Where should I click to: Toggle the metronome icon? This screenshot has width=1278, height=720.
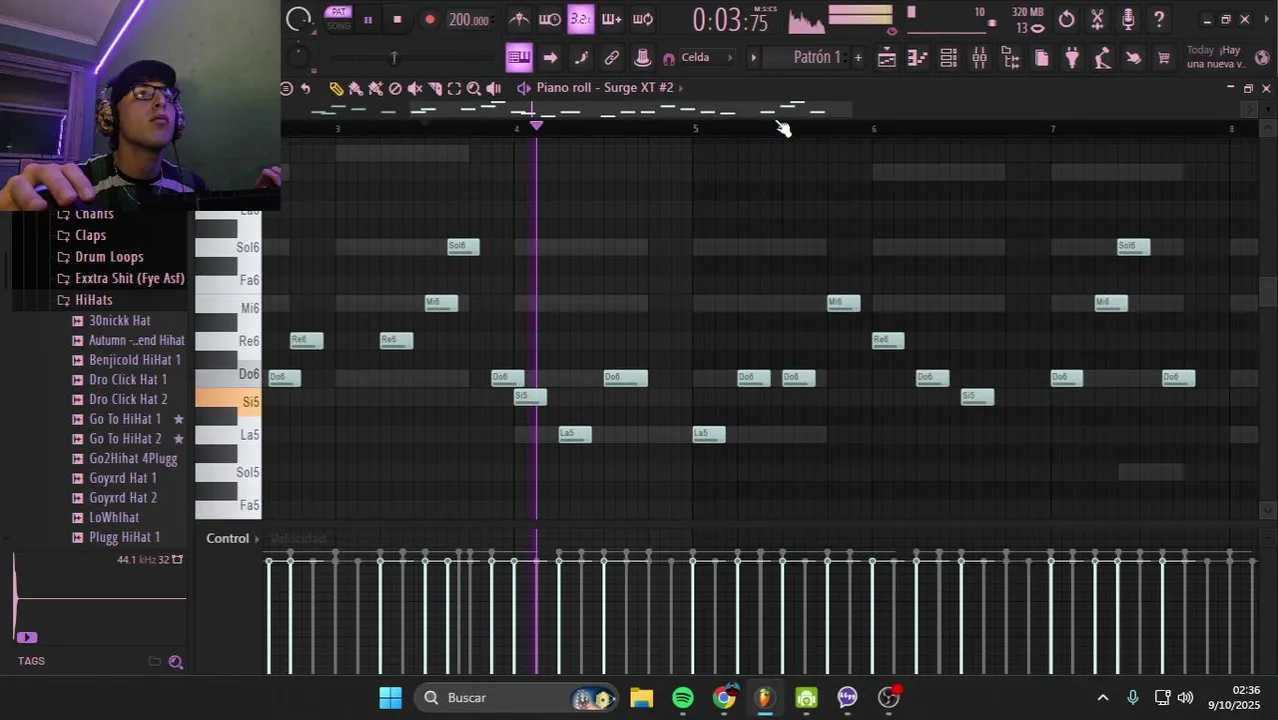pos(519,19)
